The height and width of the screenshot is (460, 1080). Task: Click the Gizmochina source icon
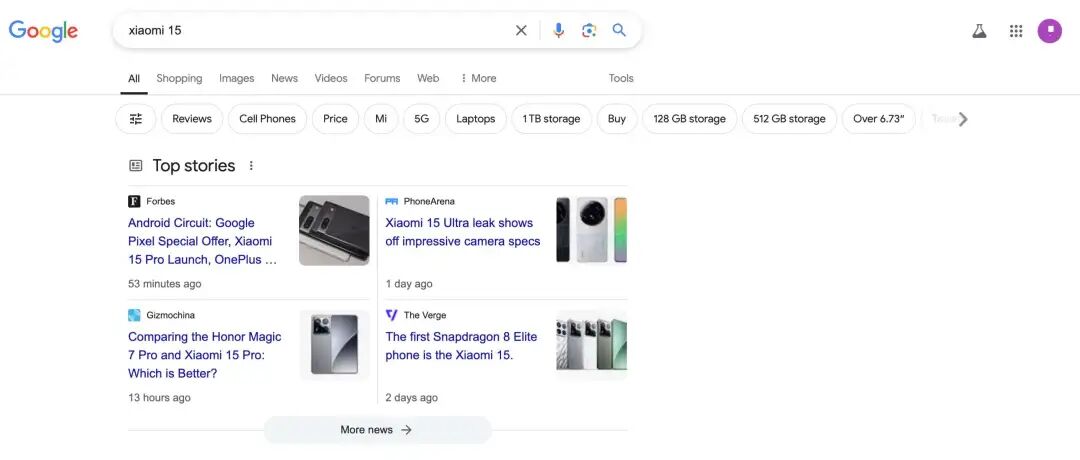[134, 315]
